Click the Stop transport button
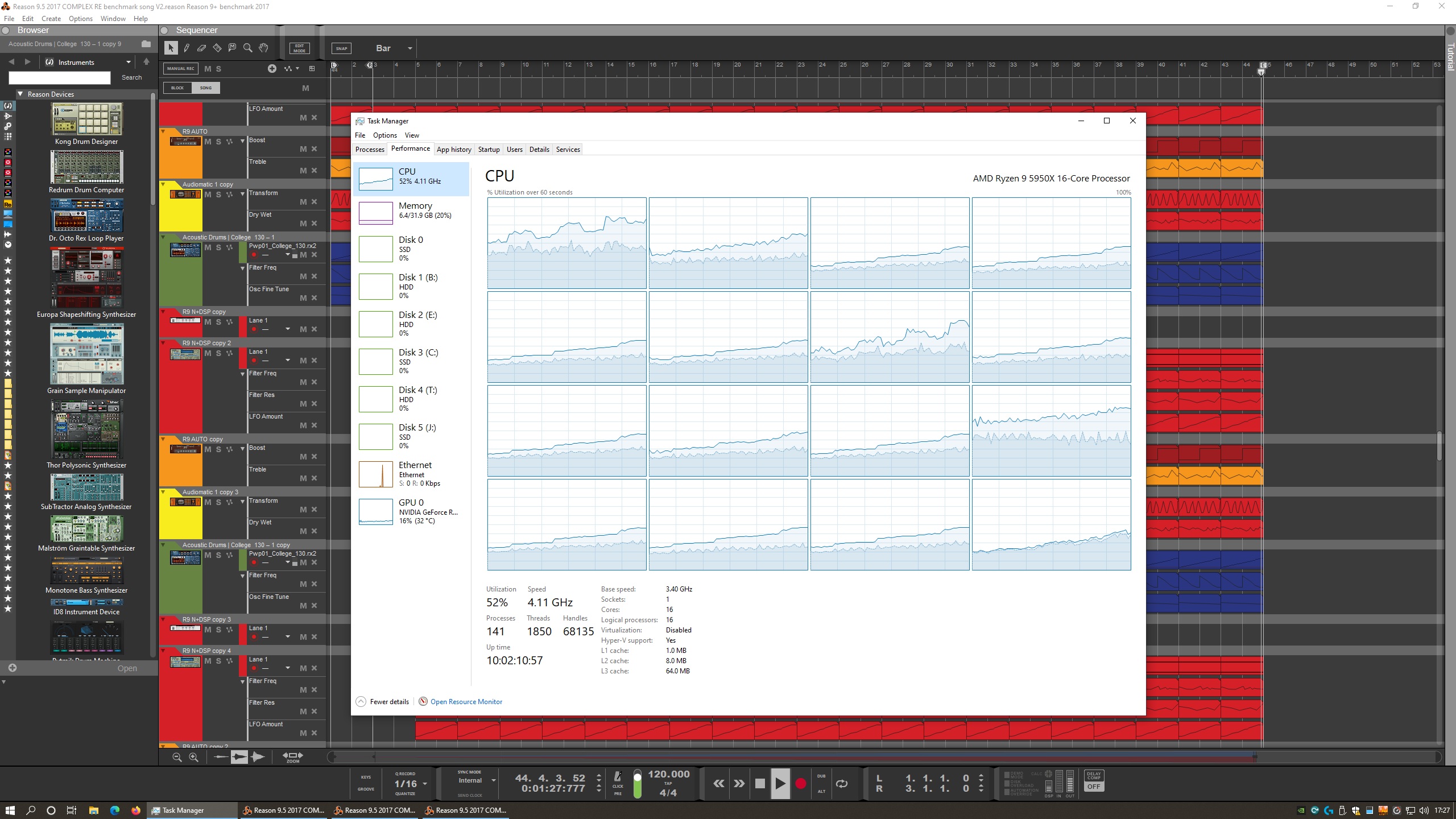This screenshot has width=1456, height=819. click(760, 784)
